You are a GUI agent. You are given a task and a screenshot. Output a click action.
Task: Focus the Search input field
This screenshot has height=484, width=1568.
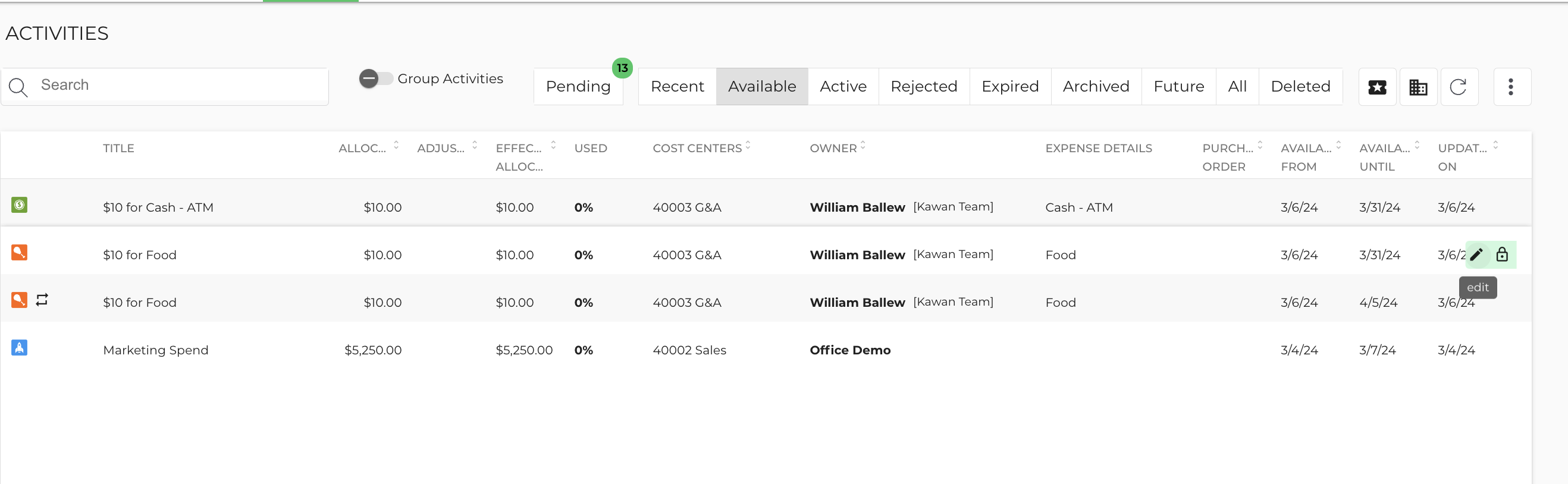point(165,86)
